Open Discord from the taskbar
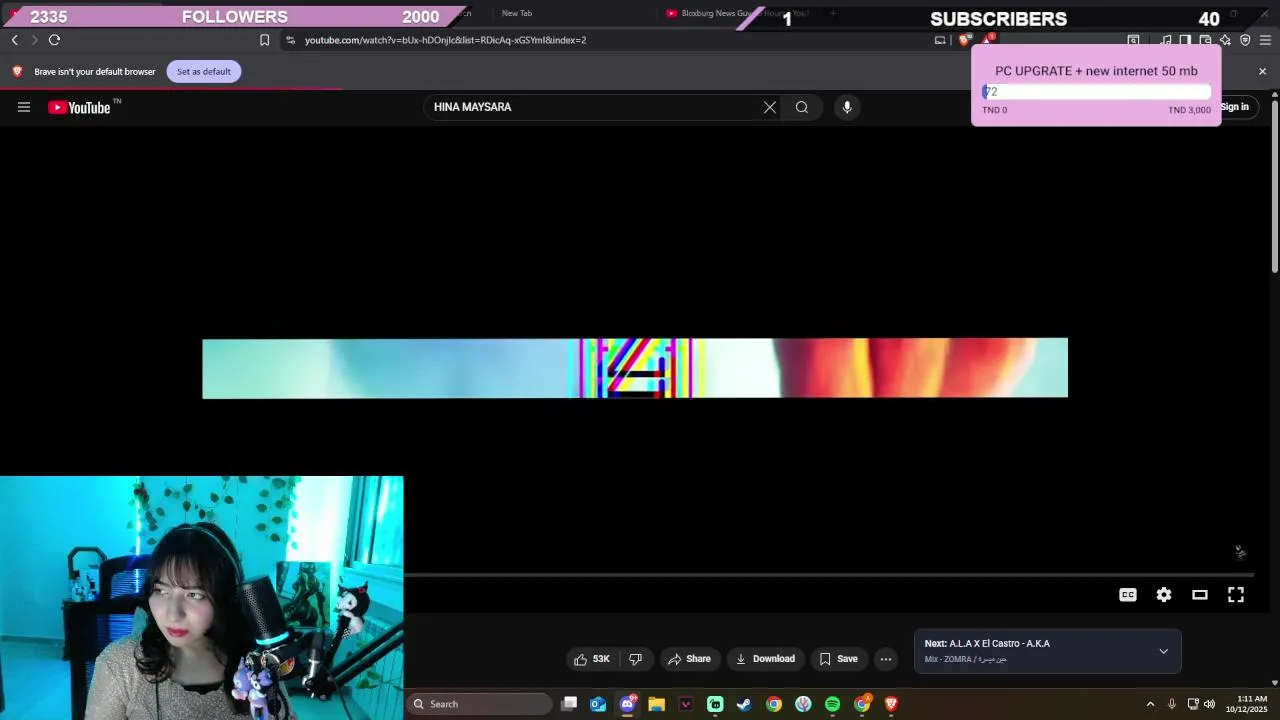1280x720 pixels. (627, 704)
